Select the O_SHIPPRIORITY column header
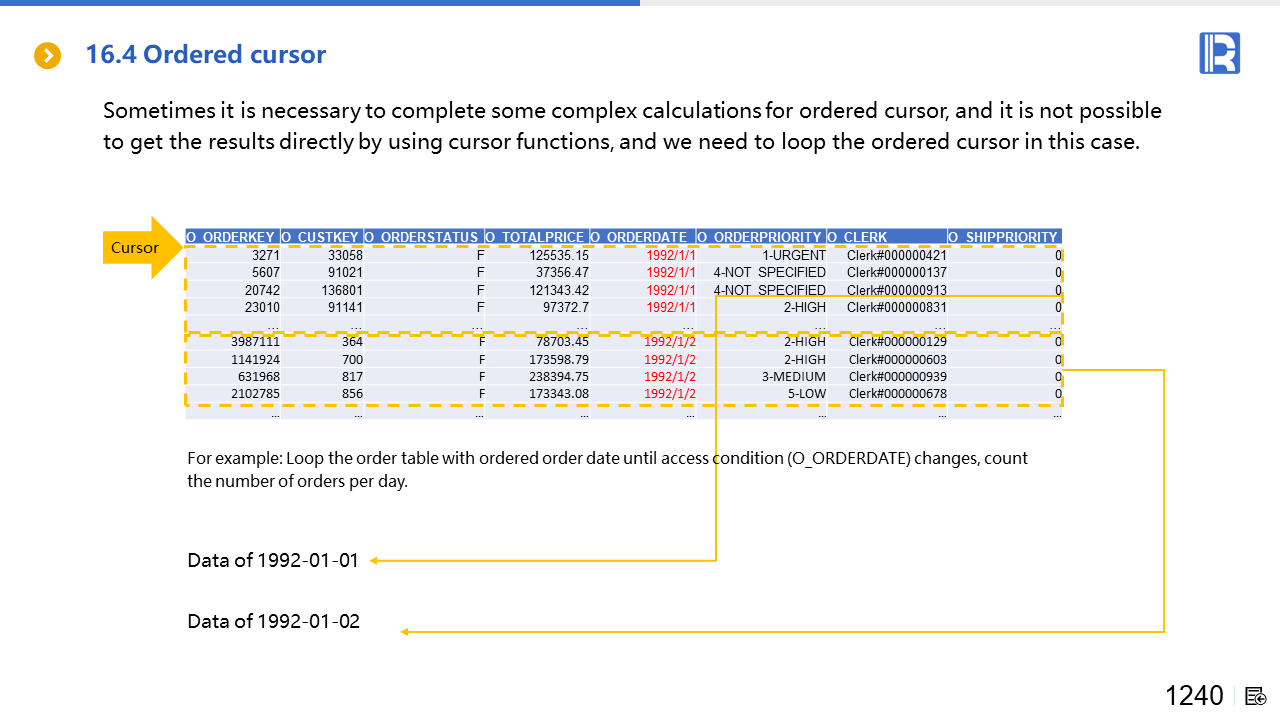This screenshot has height=720, width=1280. click(x=1003, y=237)
